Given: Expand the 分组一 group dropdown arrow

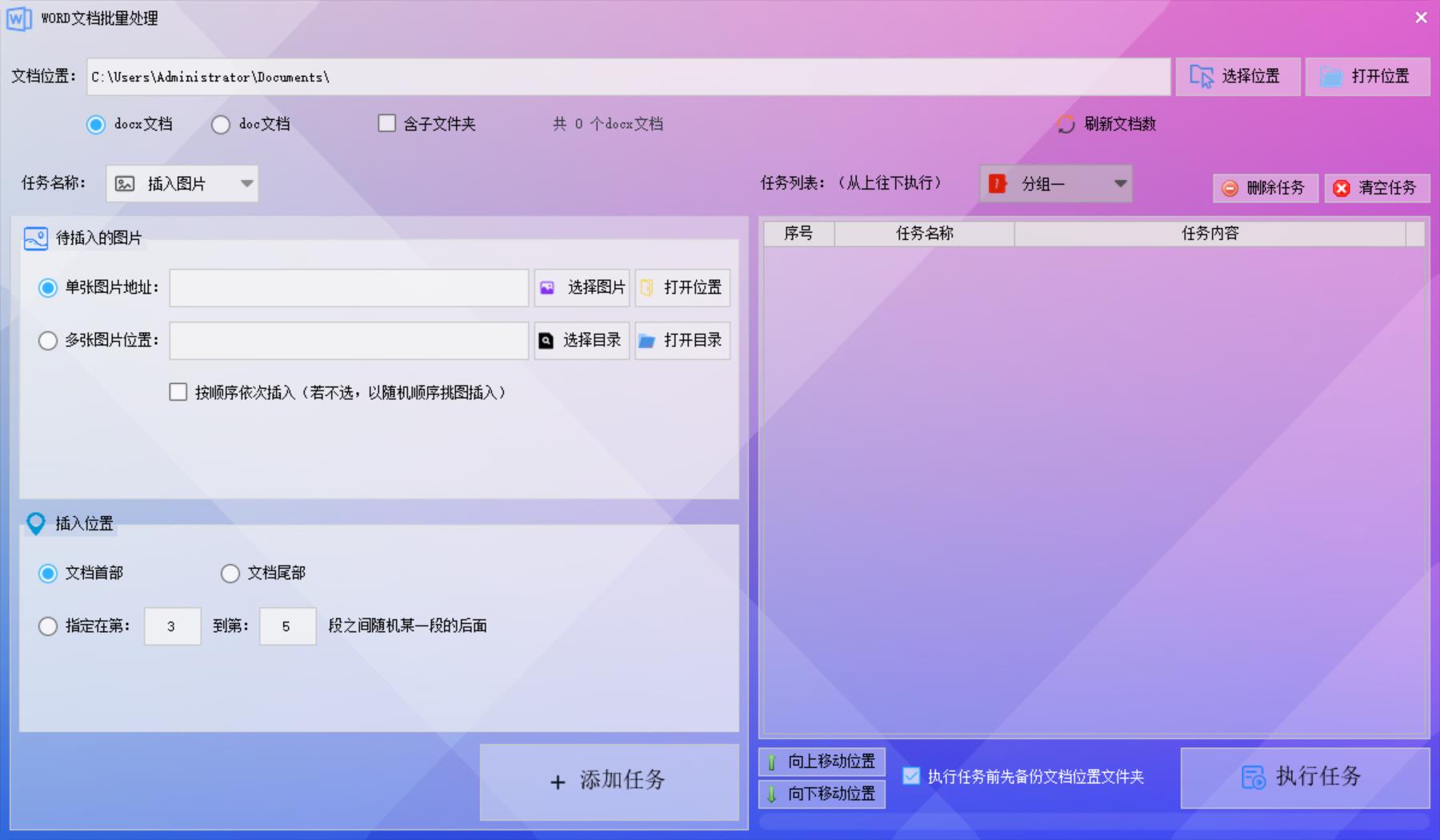Looking at the screenshot, I should pyautogui.click(x=1121, y=184).
